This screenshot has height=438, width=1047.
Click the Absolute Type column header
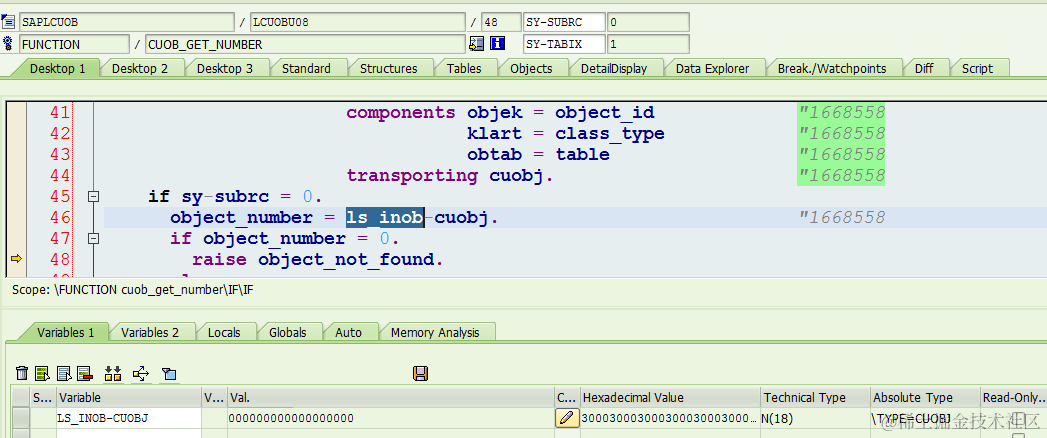[925, 397]
